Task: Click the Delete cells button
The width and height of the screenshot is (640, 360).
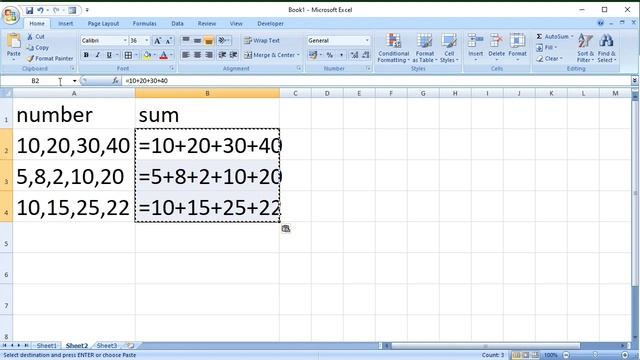Action: click(496, 47)
